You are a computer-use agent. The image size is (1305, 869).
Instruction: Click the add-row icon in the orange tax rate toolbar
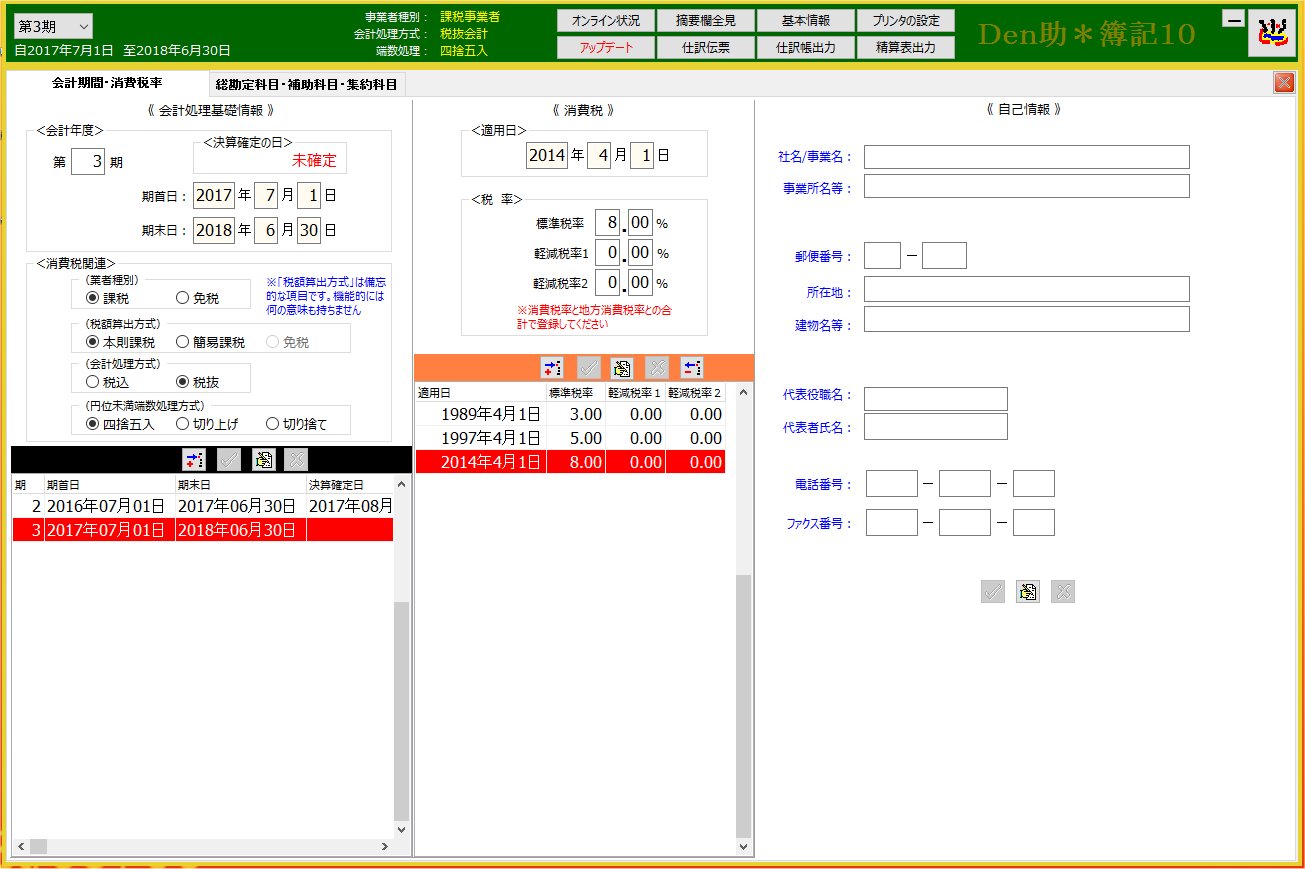(552, 367)
